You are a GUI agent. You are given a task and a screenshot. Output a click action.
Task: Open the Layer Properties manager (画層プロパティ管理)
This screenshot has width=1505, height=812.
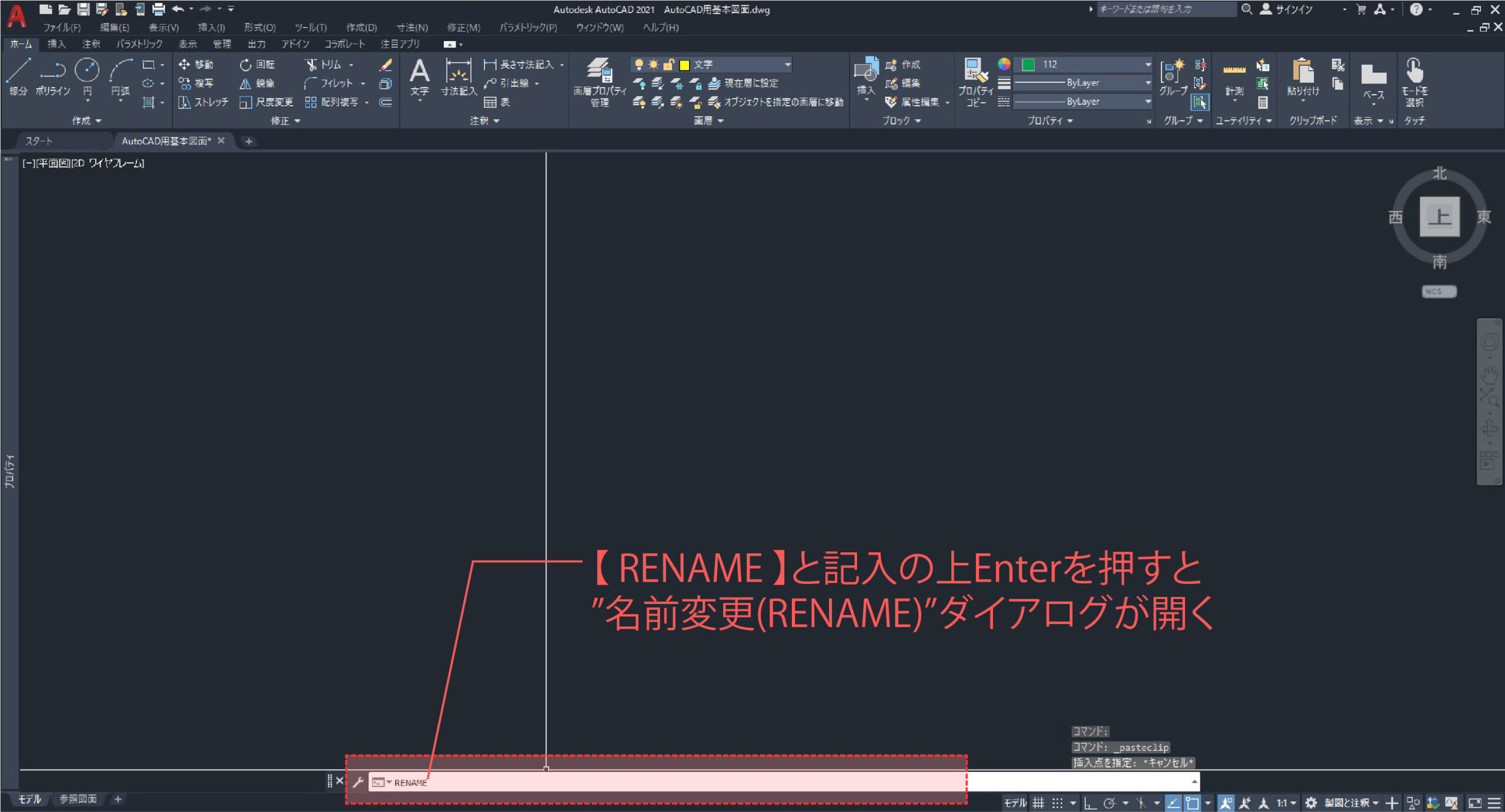coord(600,71)
